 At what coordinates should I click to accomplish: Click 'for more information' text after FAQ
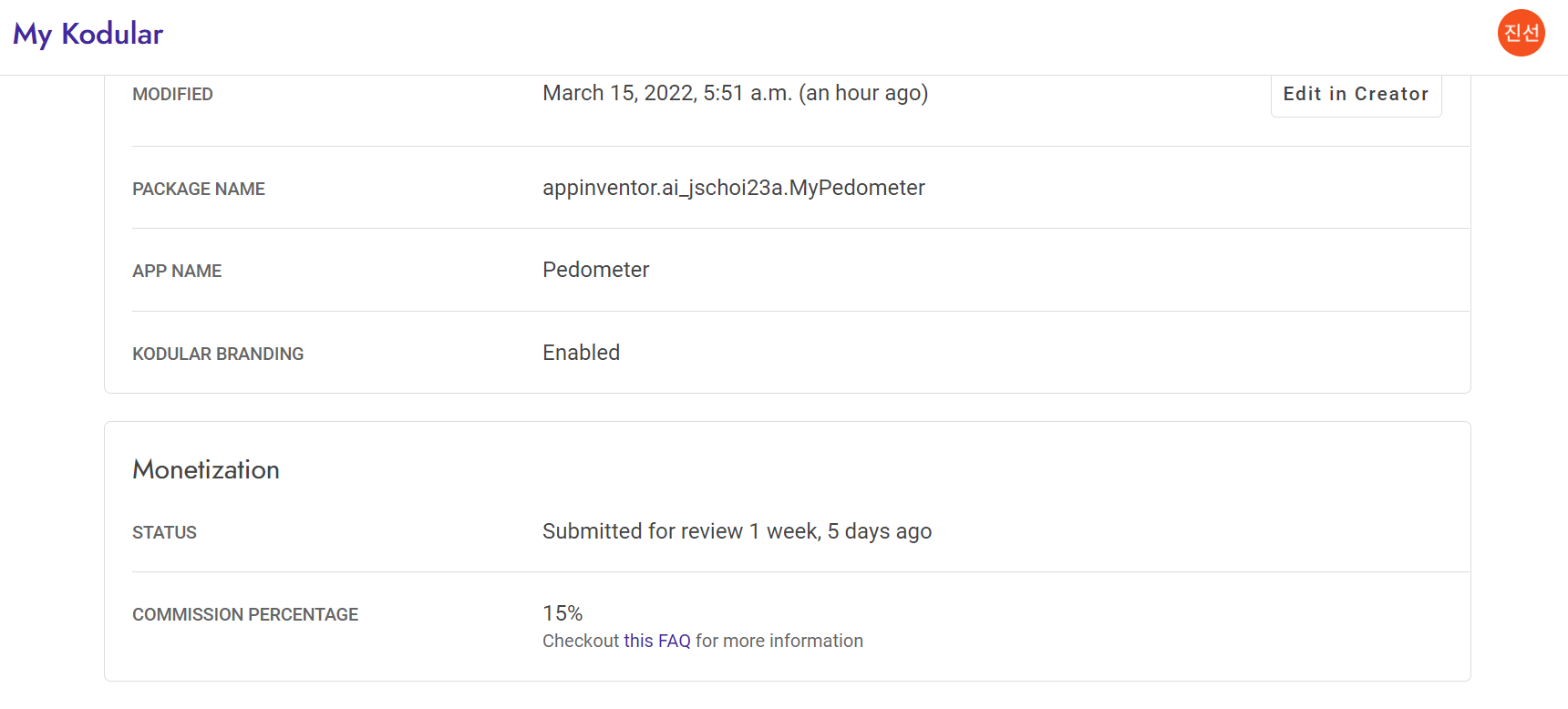pyautogui.click(x=779, y=641)
